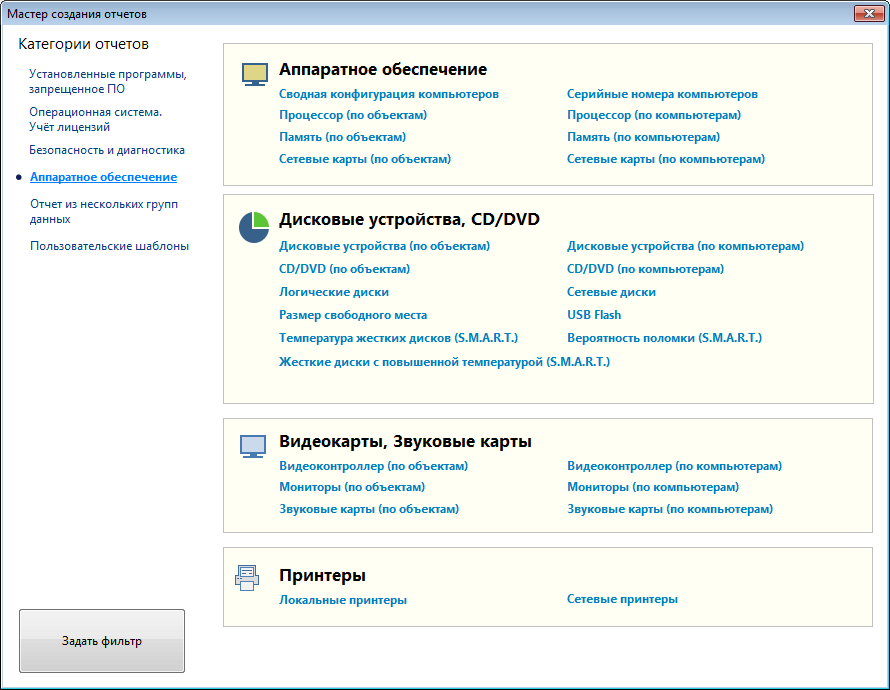Open Память (по компьютерам) report

click(643, 137)
